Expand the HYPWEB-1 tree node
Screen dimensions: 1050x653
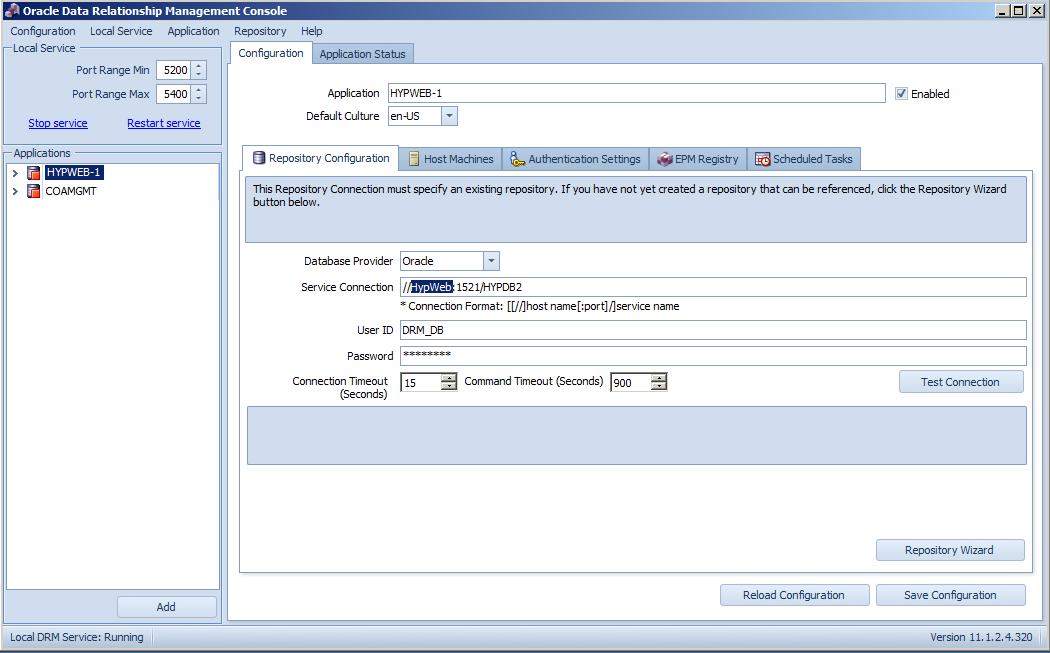tap(15, 173)
